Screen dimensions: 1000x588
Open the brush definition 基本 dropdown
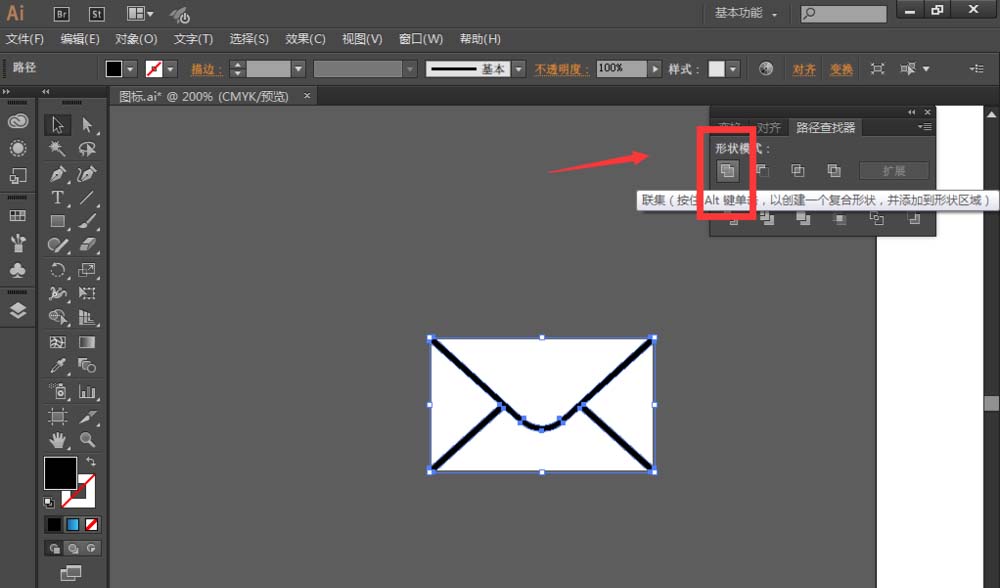(x=518, y=69)
